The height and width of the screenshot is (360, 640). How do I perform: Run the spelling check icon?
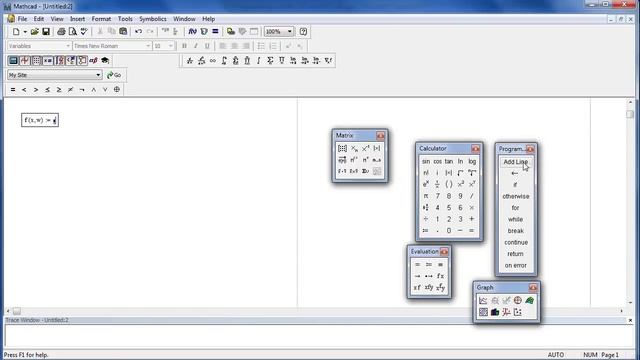tap(84, 31)
